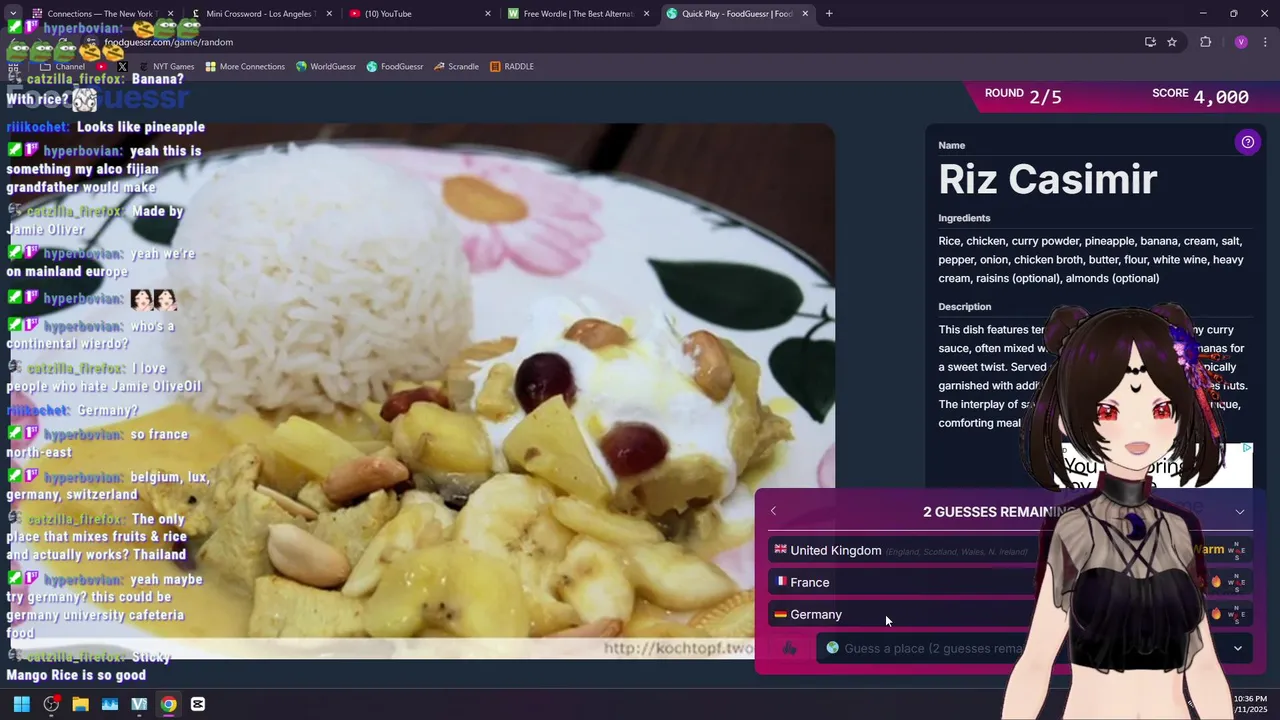Bookmark this page with the star icon
The height and width of the screenshot is (720, 1280).
[x=1172, y=42]
